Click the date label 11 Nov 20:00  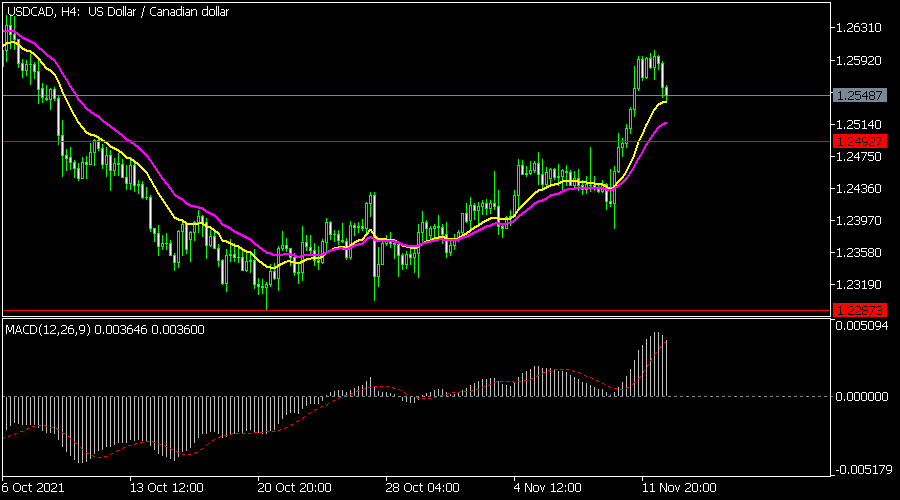(679, 488)
